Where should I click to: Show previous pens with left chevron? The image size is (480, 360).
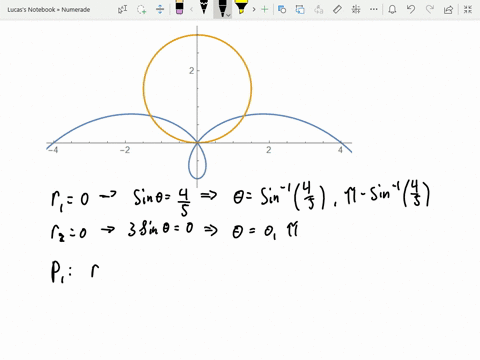tap(192, 9)
